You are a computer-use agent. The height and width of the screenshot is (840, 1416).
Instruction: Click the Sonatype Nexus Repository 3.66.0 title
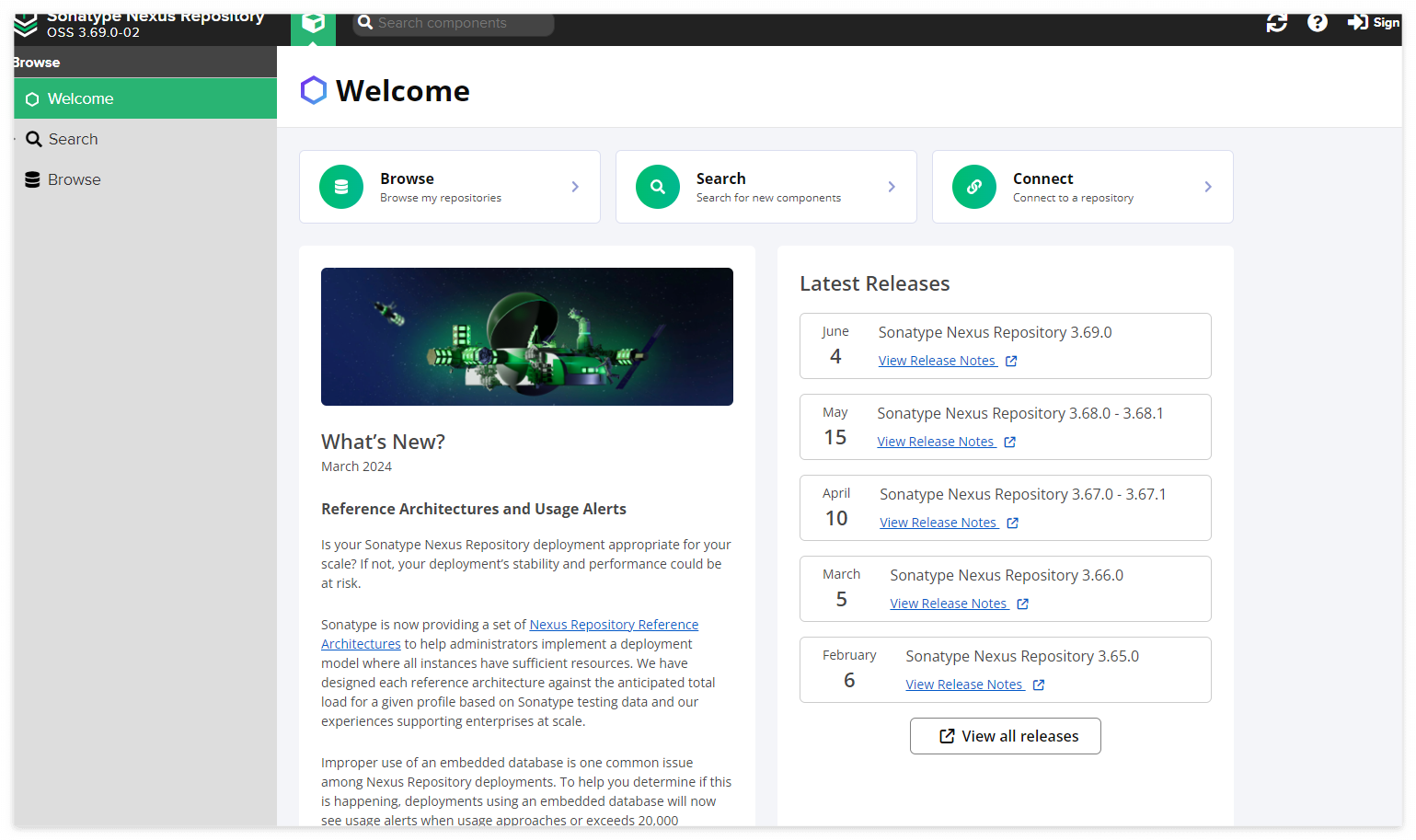(1007, 575)
